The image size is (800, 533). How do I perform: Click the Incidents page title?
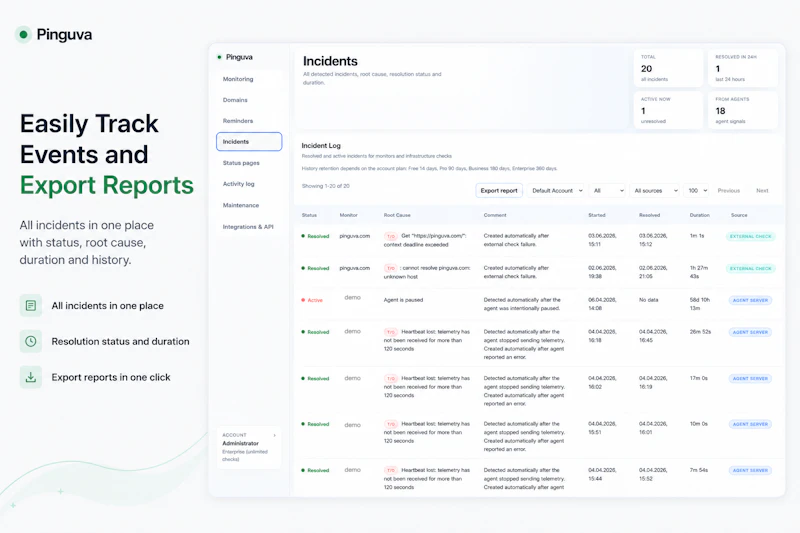(330, 61)
